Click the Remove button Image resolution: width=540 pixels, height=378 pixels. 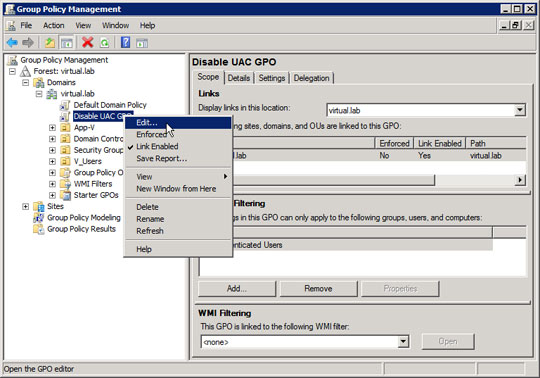tap(319, 288)
